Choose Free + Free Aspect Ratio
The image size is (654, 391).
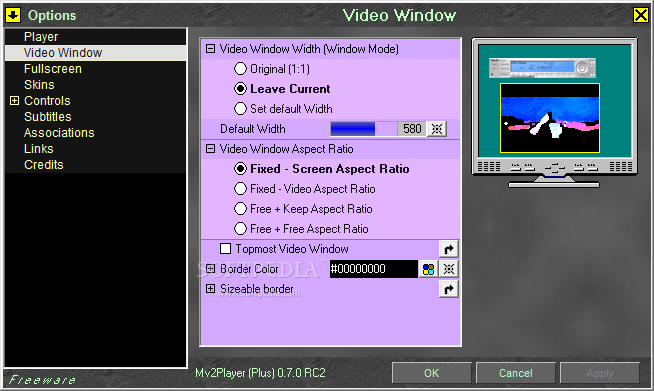[240, 229]
